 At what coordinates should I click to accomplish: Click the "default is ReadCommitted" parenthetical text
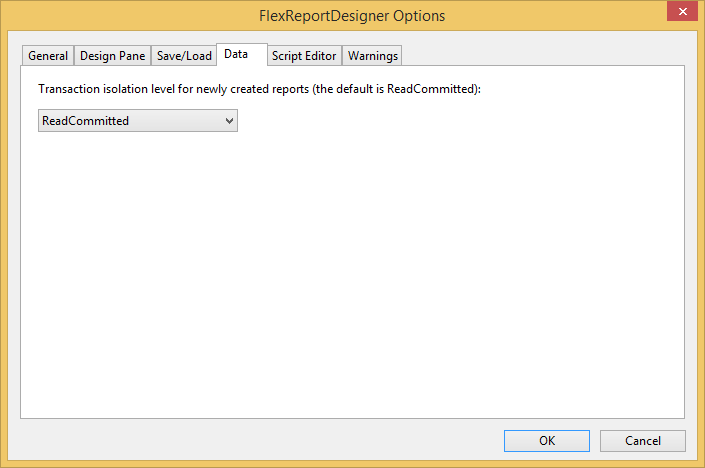tap(397, 89)
